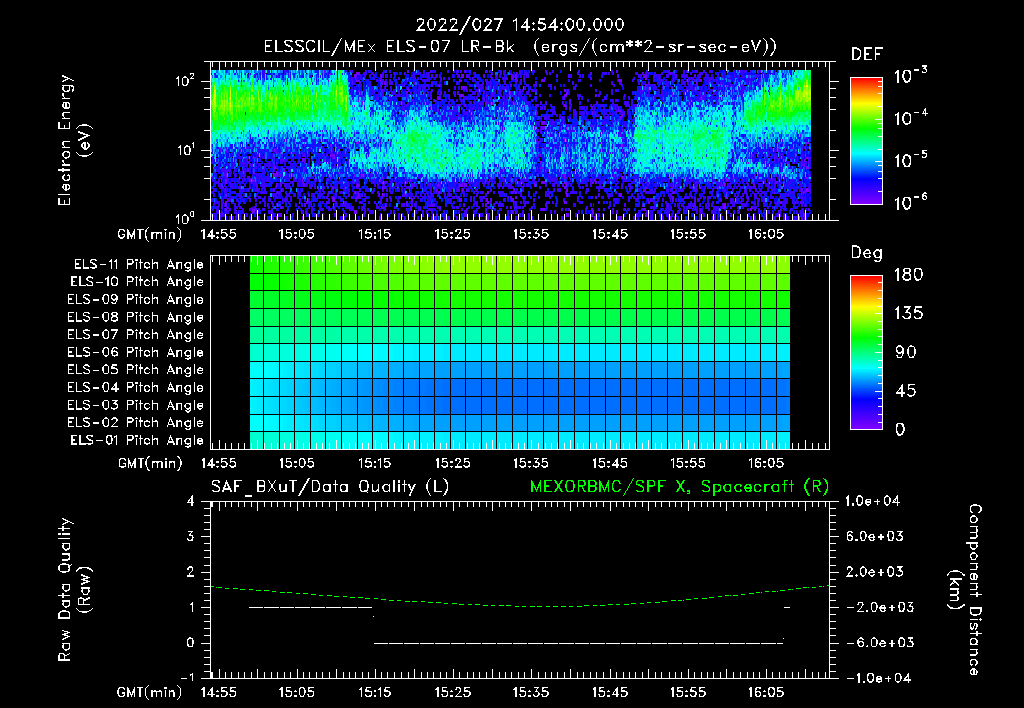Viewport: 1024px width, 708px height.
Task: Select the ELS-11 Pitch Angle row label
Action: 138,265
